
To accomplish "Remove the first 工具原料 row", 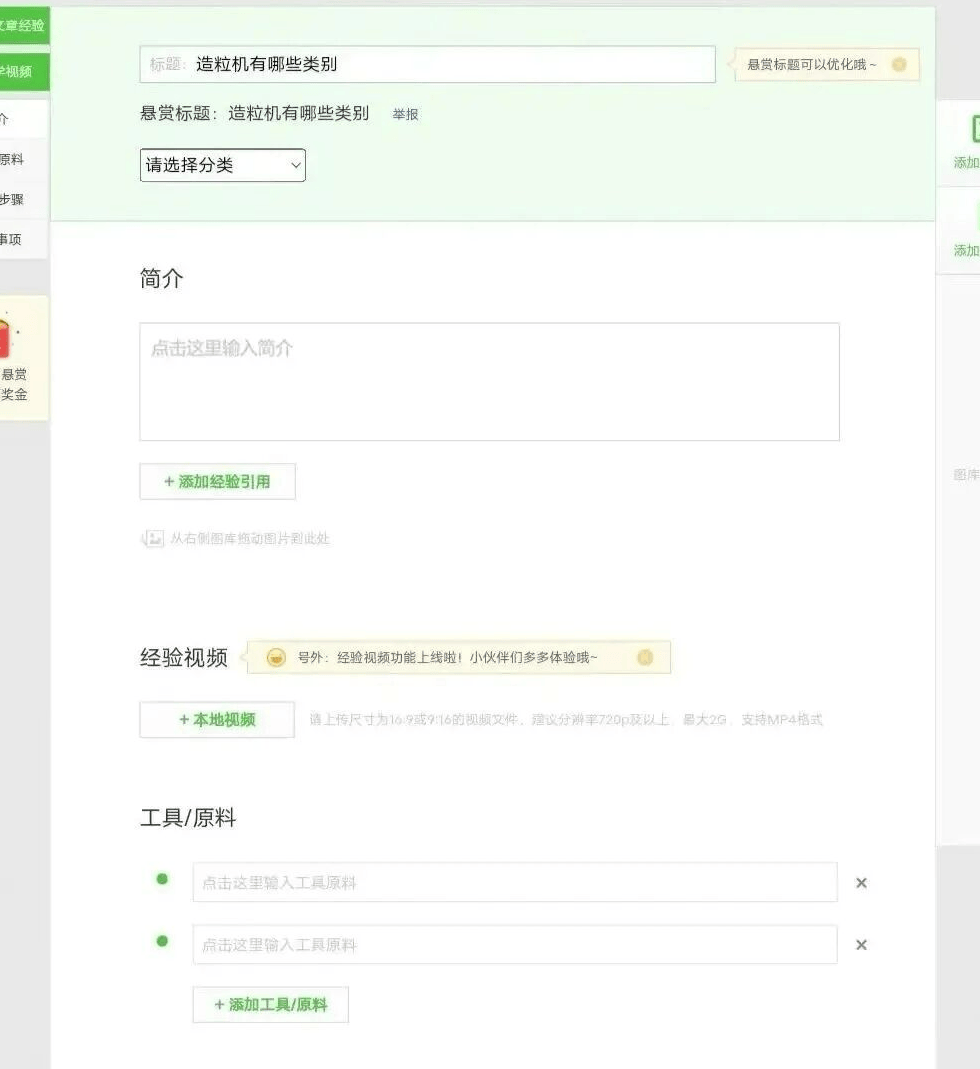I will (861, 883).
